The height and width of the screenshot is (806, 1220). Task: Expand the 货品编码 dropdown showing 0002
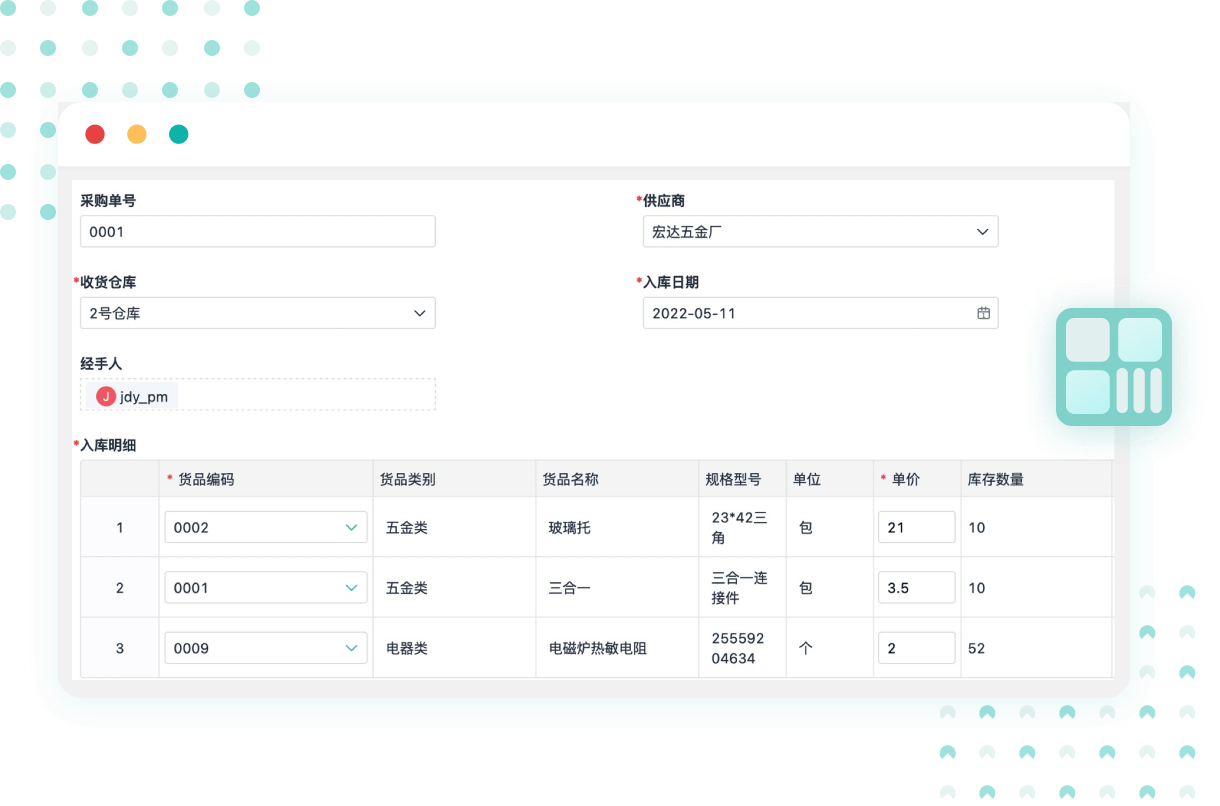(266, 527)
